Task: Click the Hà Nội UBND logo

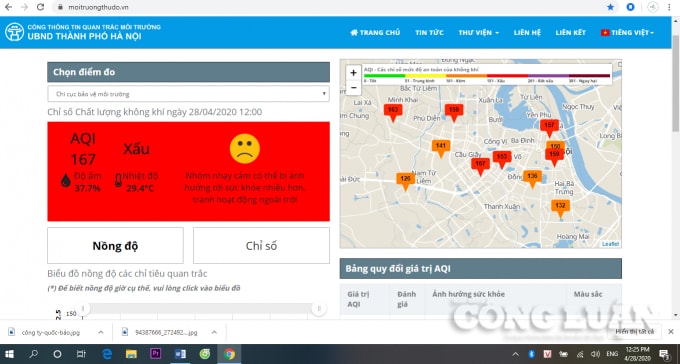Action: click(14, 32)
